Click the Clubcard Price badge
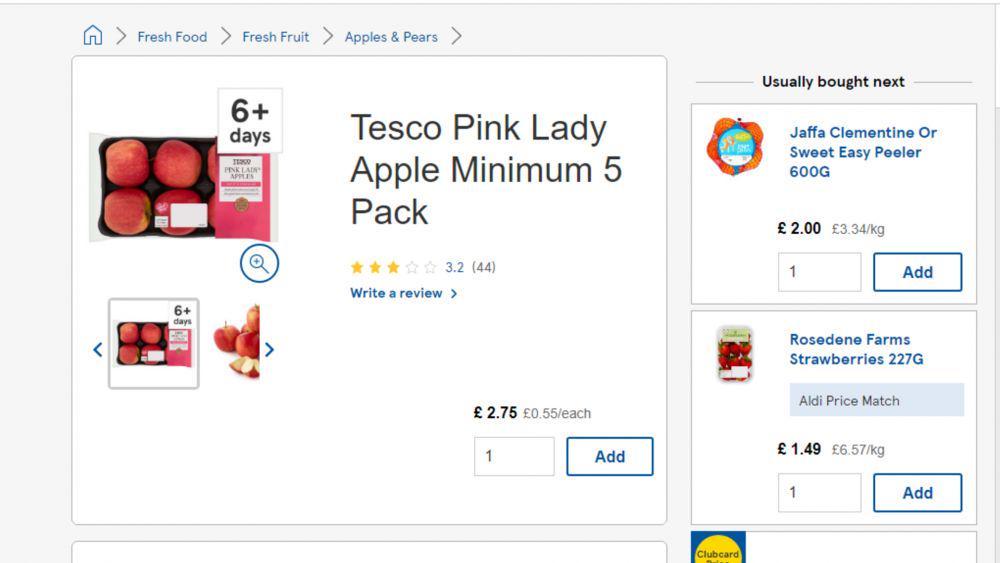 pos(718,548)
